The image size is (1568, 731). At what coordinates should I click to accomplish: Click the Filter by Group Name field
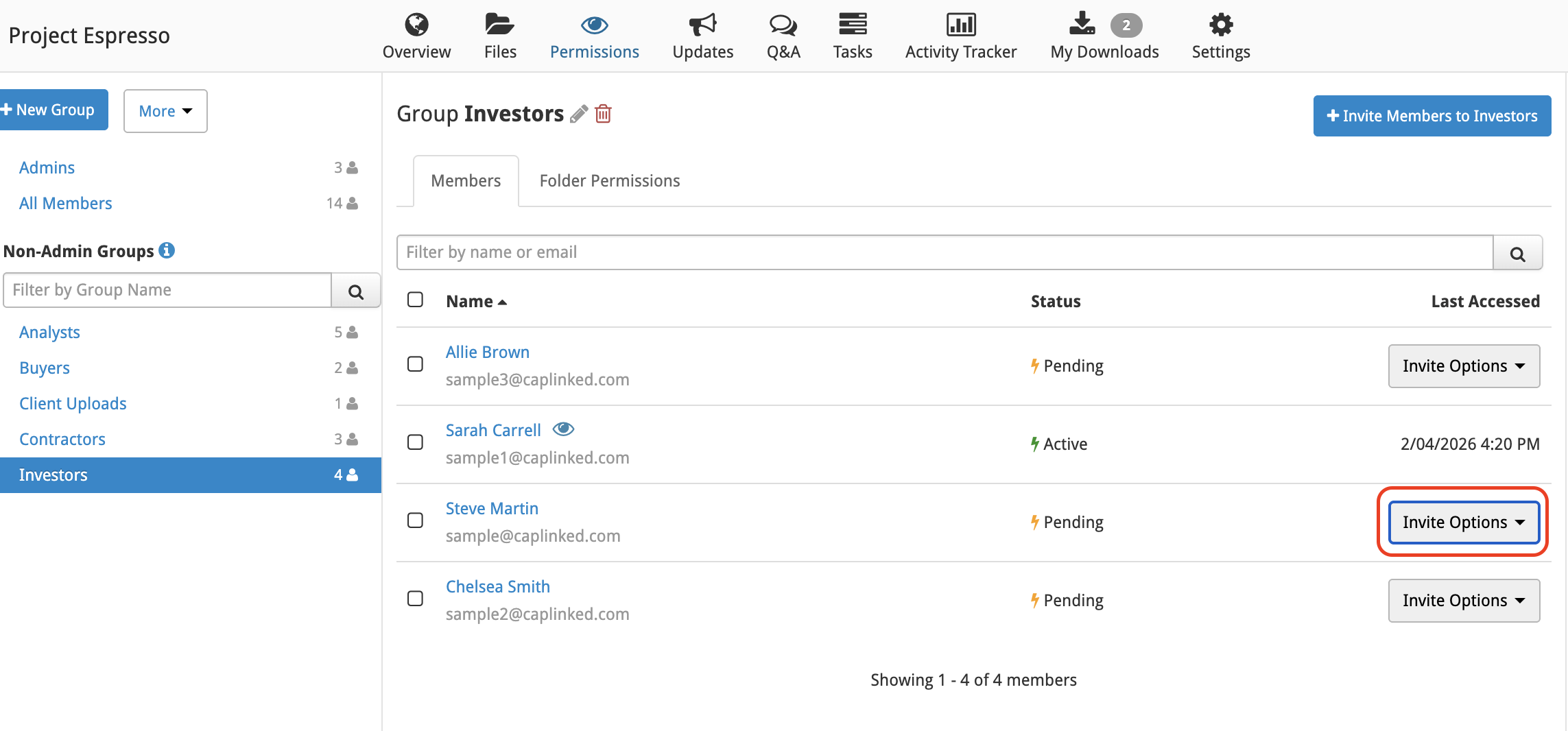[x=167, y=290]
